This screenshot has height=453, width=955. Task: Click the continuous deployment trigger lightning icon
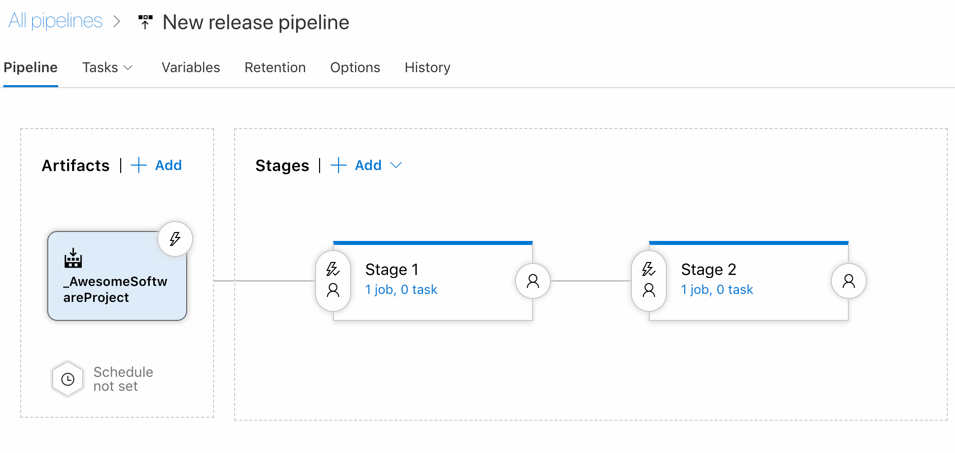(x=175, y=239)
